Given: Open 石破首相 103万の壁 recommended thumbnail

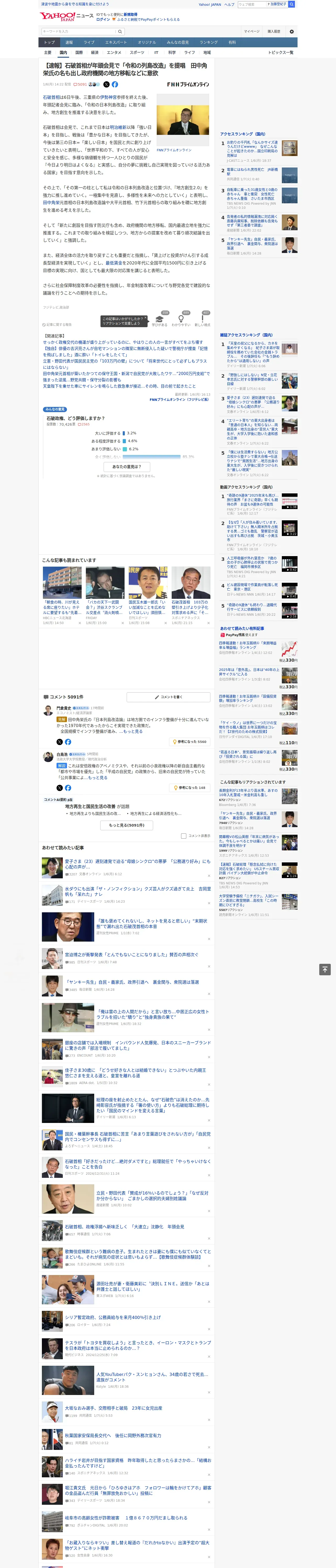Looking at the screenshot, I should (x=191, y=583).
